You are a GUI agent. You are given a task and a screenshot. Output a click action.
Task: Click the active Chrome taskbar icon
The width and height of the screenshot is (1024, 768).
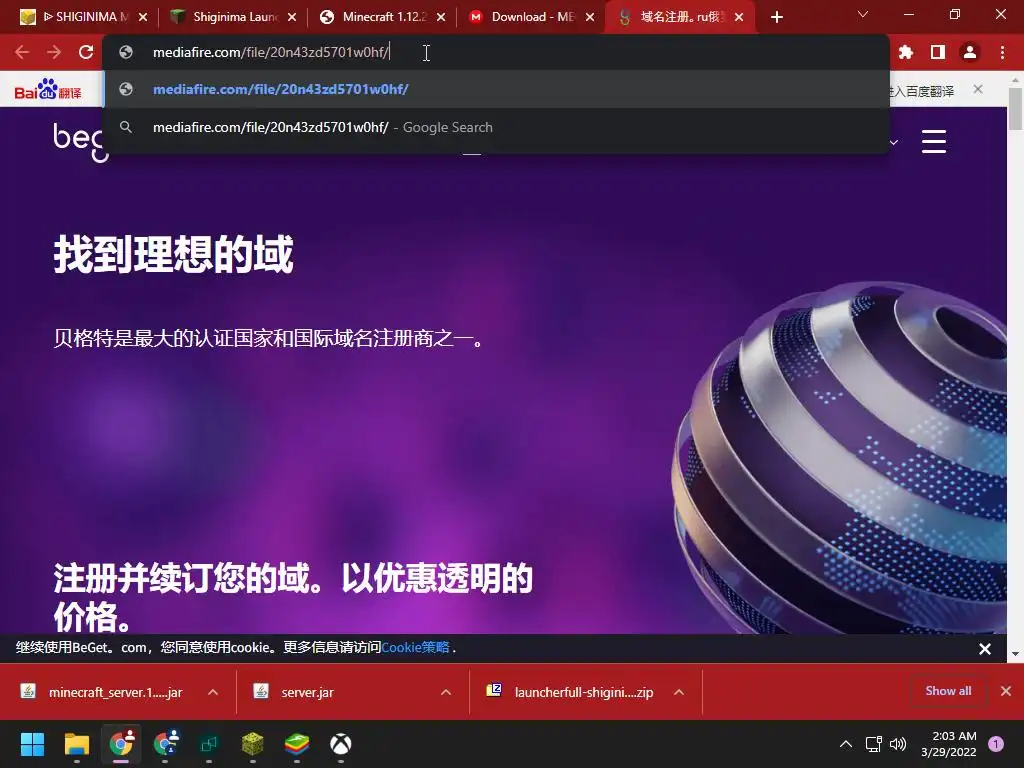(x=121, y=744)
